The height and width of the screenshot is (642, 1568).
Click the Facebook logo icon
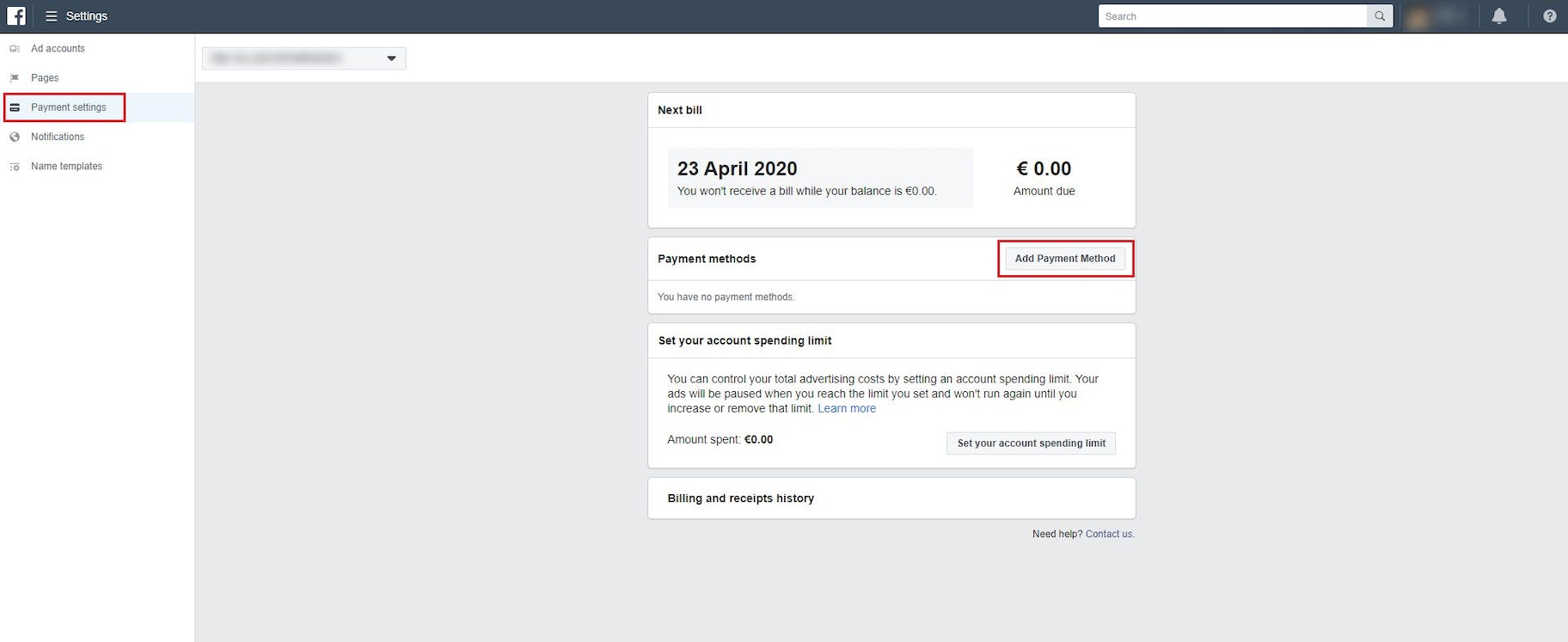[16, 16]
